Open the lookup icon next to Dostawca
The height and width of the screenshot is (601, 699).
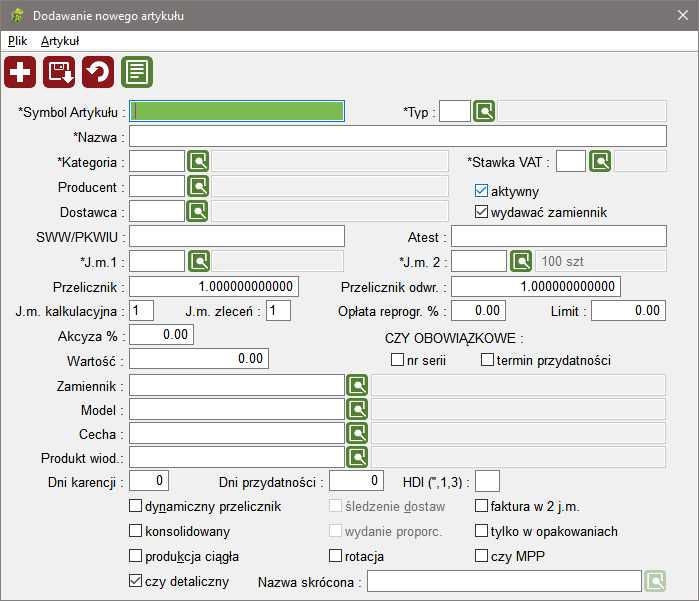pyautogui.click(x=198, y=211)
